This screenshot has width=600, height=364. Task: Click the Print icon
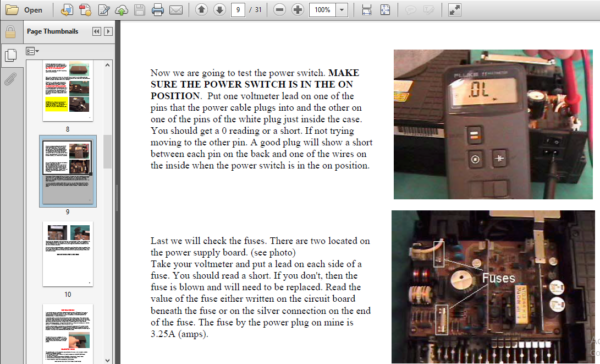158,10
